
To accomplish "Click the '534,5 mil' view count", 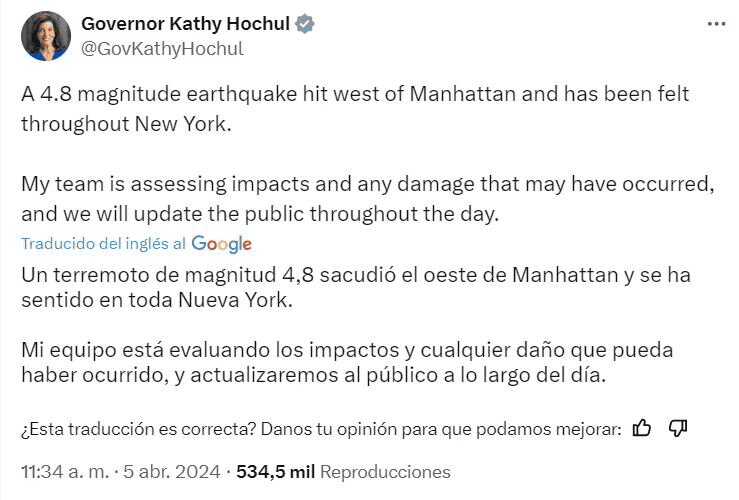I will coord(275,472).
